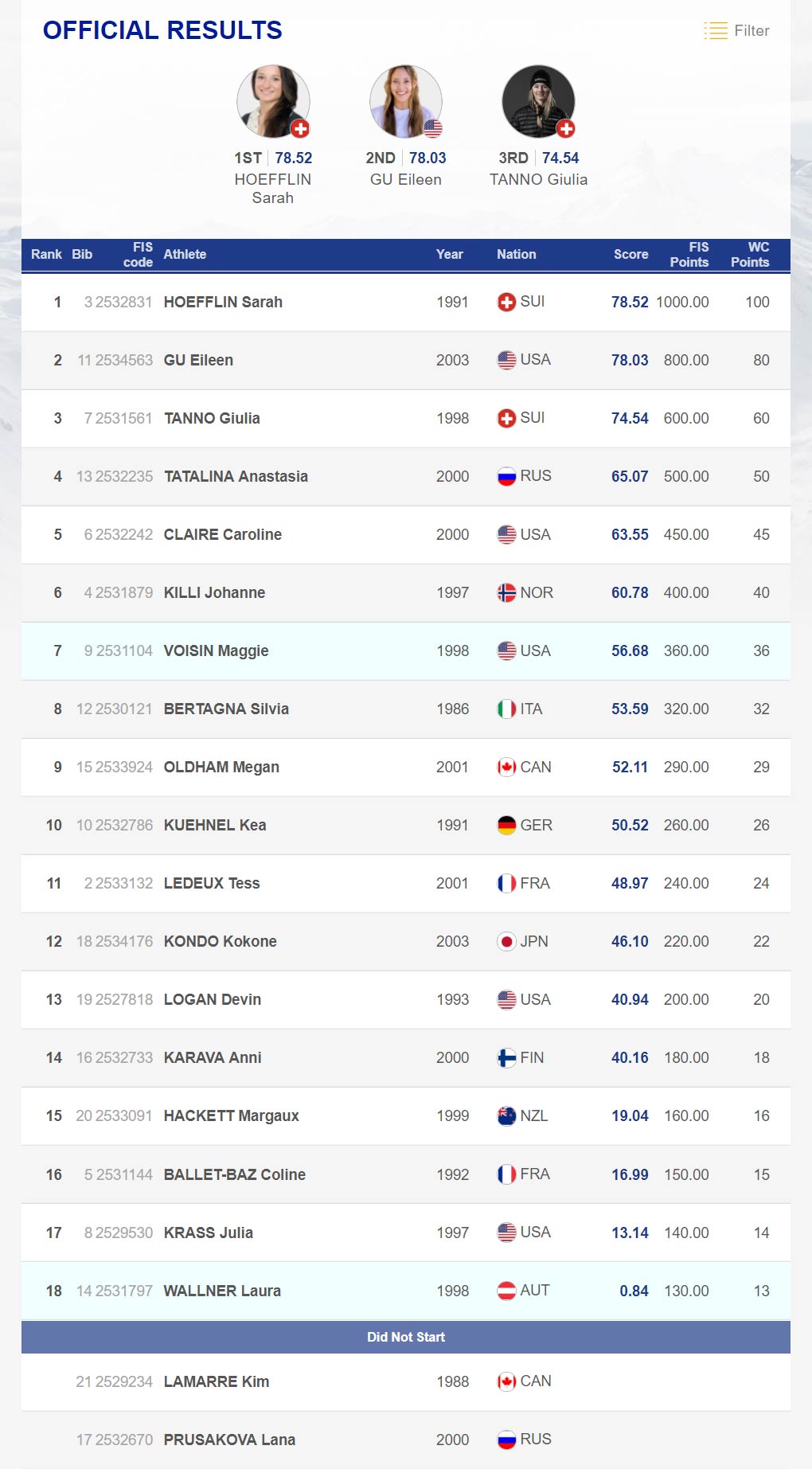Screen dimensions: 812x1469
Task: Click Norway flag in Killi's row
Action: [x=506, y=593]
